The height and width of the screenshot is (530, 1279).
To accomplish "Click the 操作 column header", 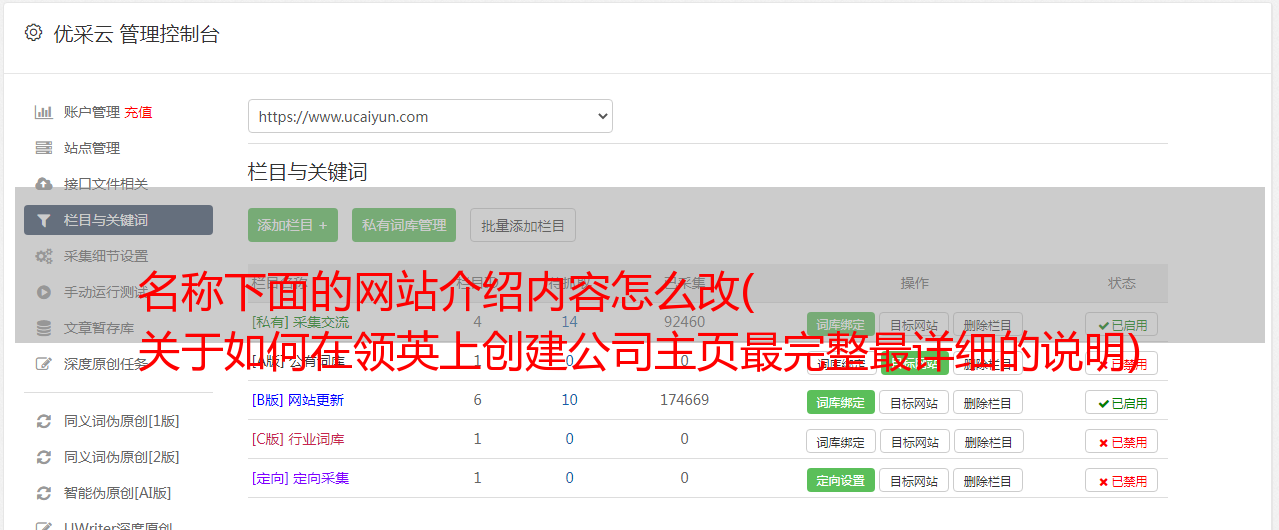I will 914,283.
